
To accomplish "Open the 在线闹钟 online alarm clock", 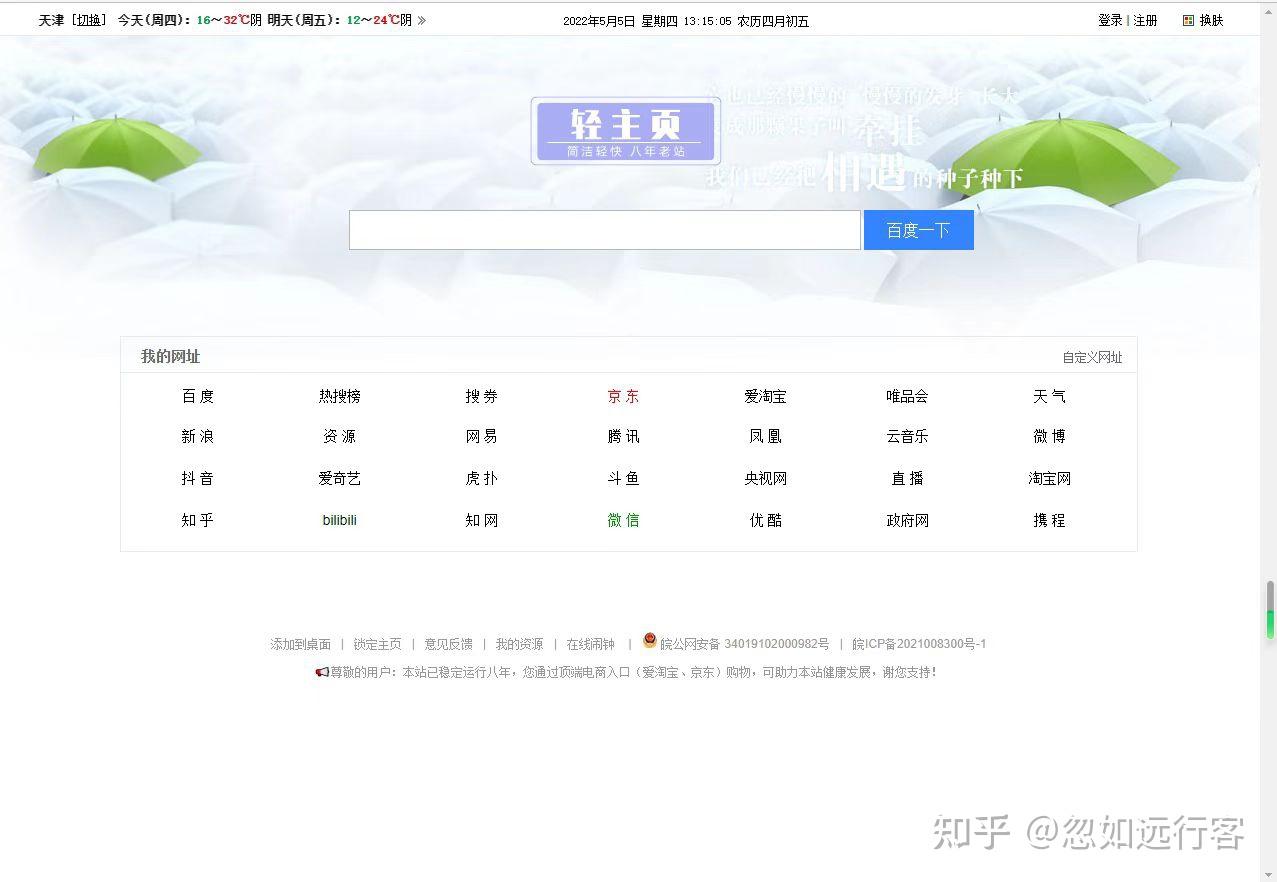I will pos(590,643).
